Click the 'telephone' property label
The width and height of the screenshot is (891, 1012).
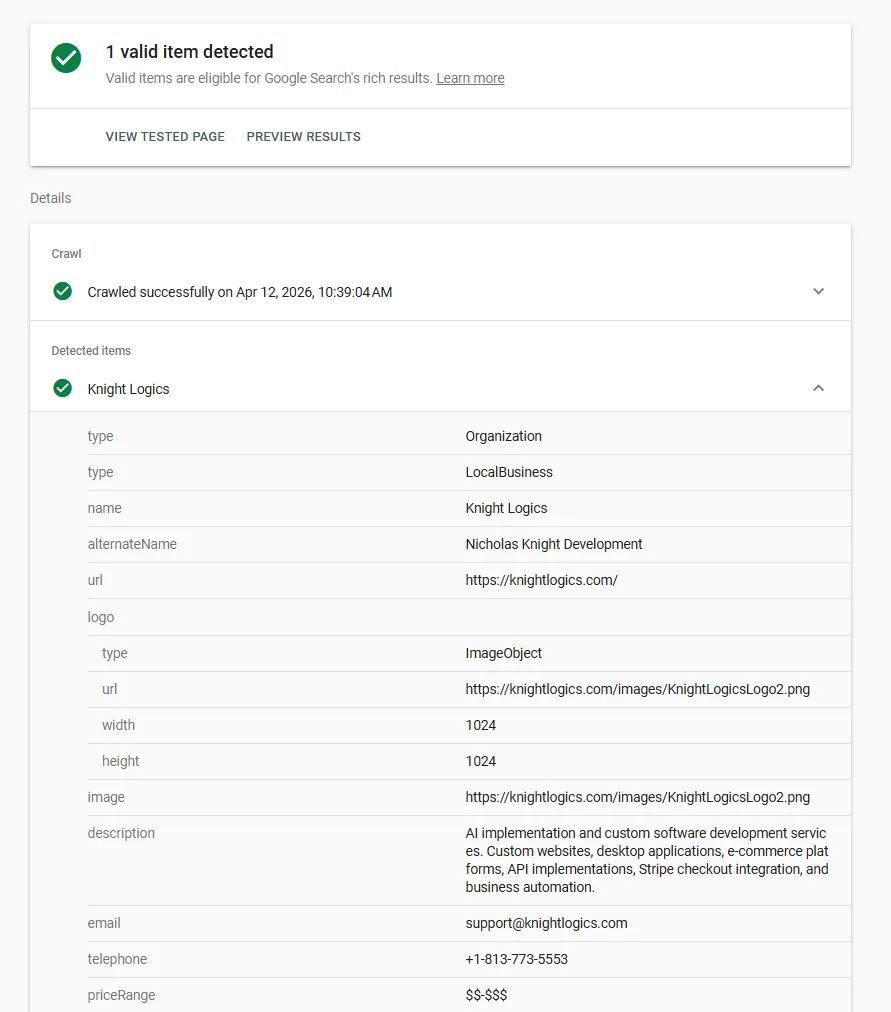pyautogui.click(x=117, y=960)
